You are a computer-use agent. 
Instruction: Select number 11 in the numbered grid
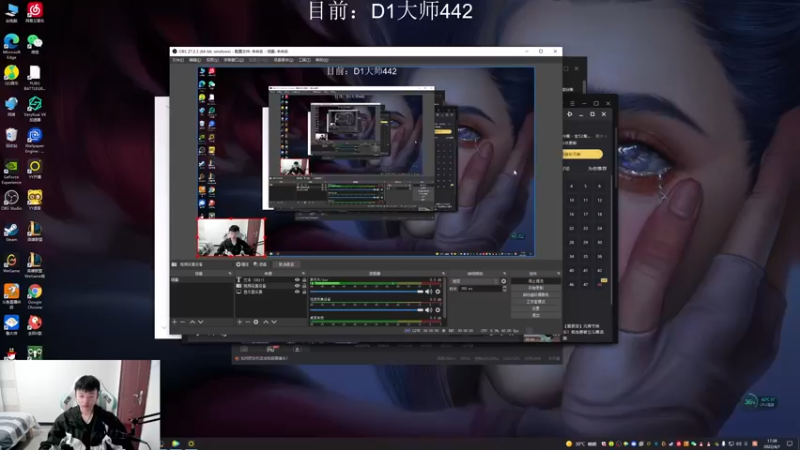coord(586,200)
